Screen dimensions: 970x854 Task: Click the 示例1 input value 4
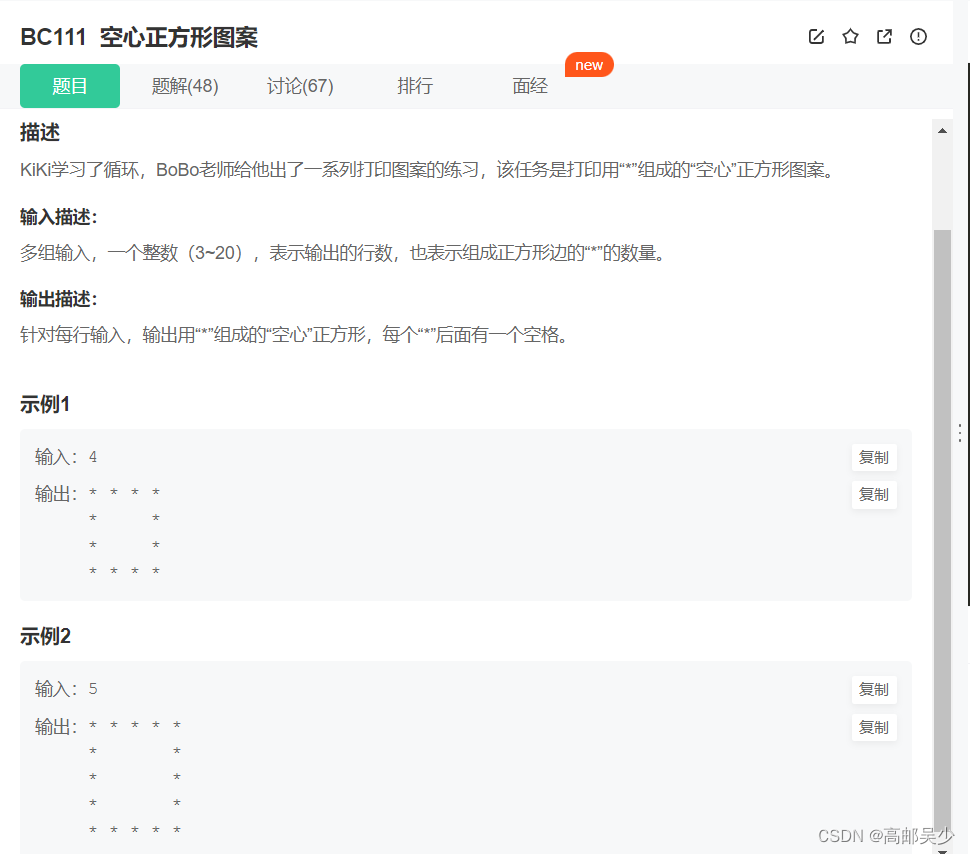(x=93, y=457)
